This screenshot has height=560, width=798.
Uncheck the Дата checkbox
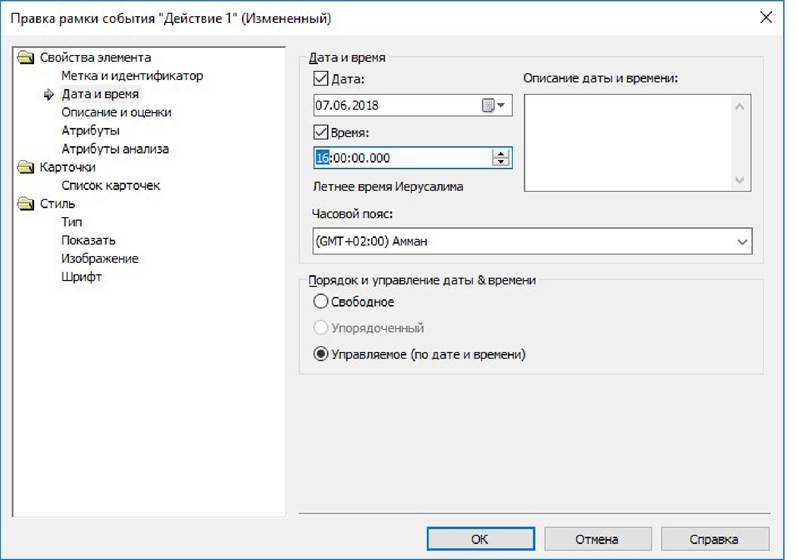pos(321,79)
